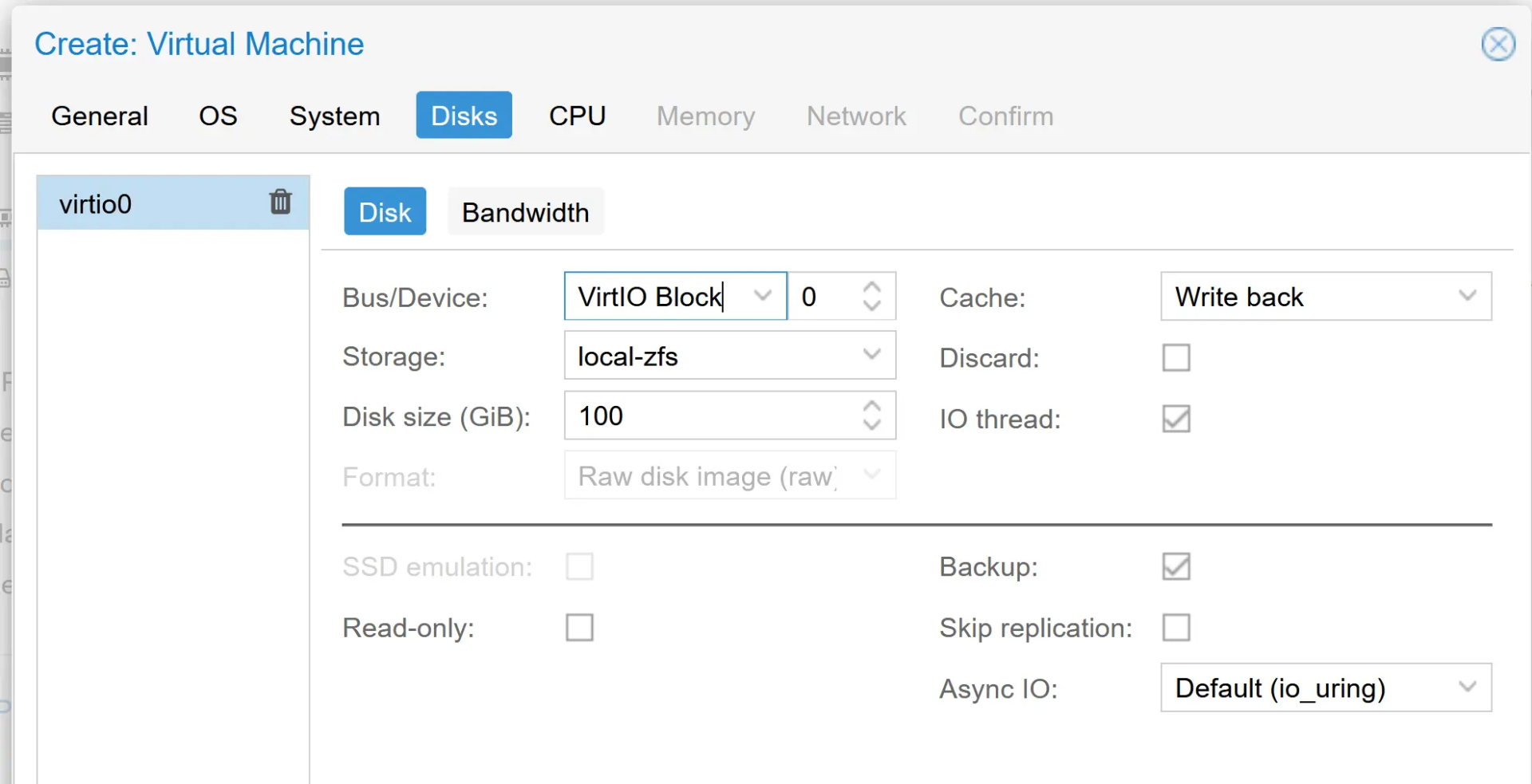The width and height of the screenshot is (1532, 784).
Task: Increment the device number with the up arrow
Action: 872,286
